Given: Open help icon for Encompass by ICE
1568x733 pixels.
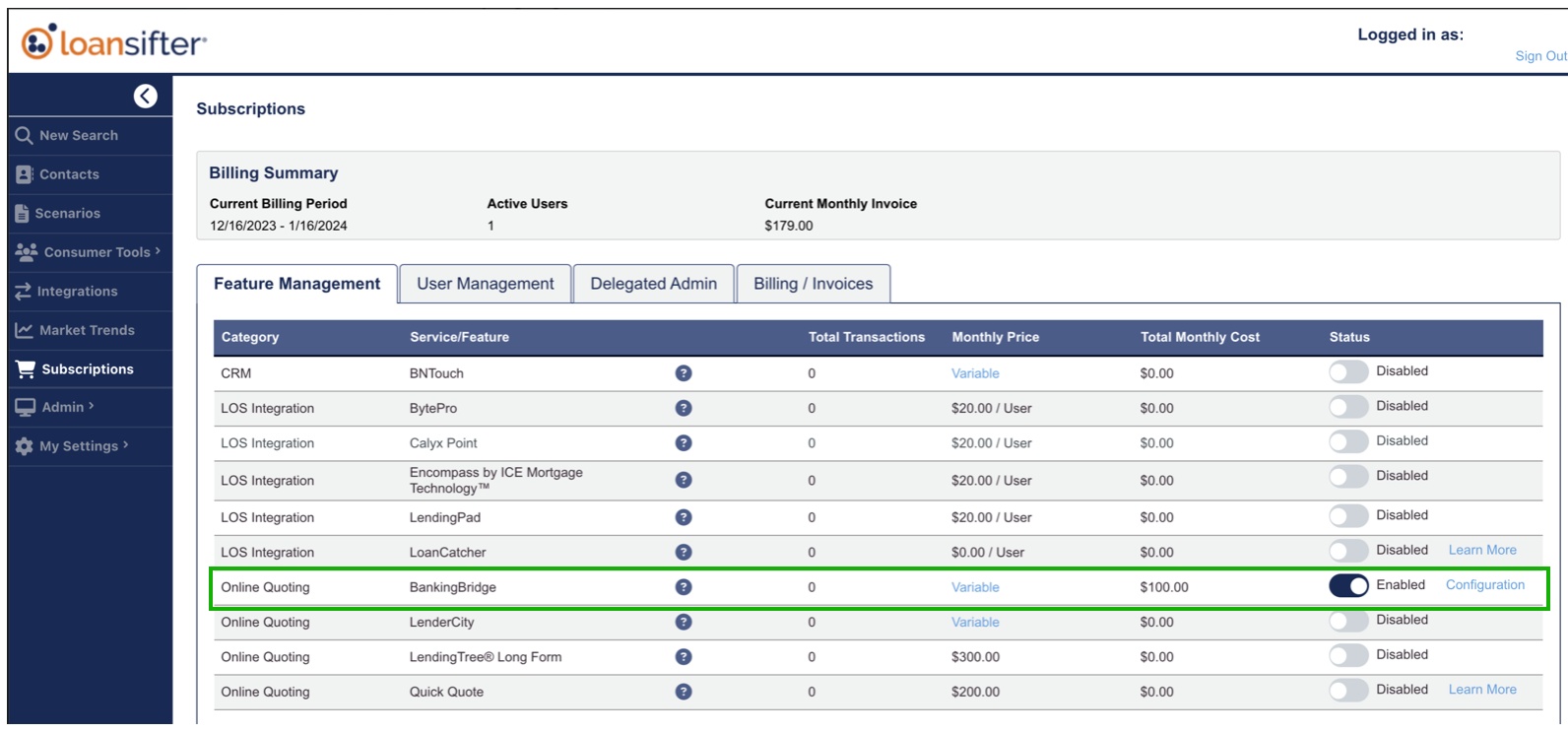Looking at the screenshot, I should [x=684, y=480].
